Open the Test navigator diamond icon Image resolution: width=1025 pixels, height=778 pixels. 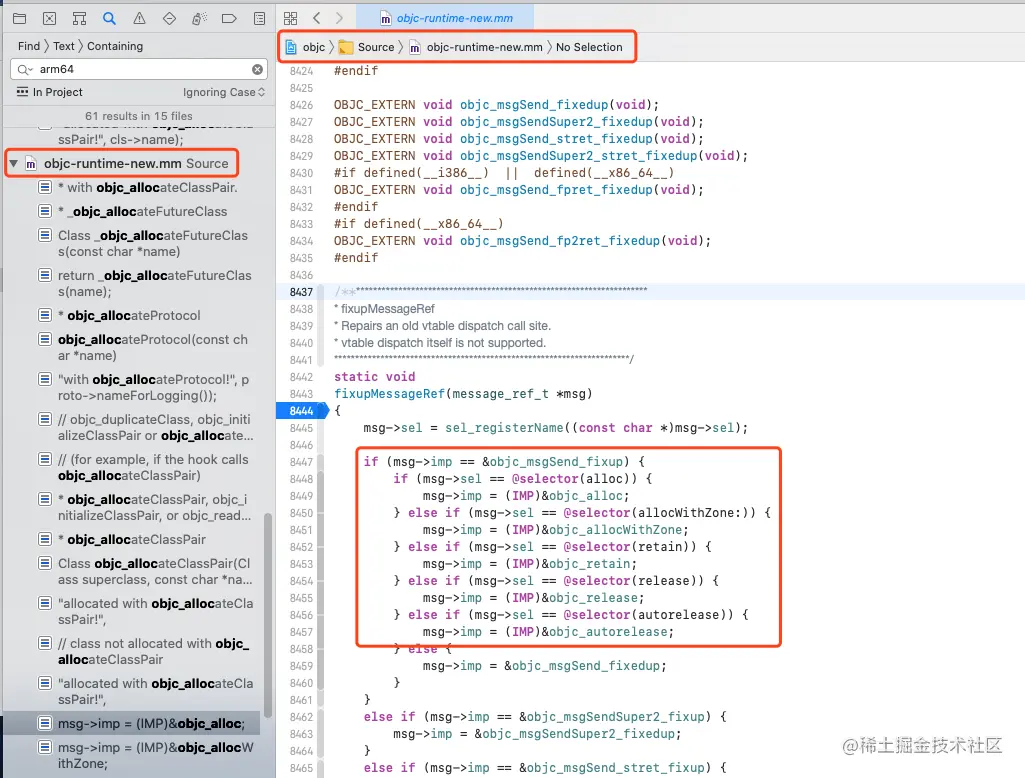(x=169, y=18)
